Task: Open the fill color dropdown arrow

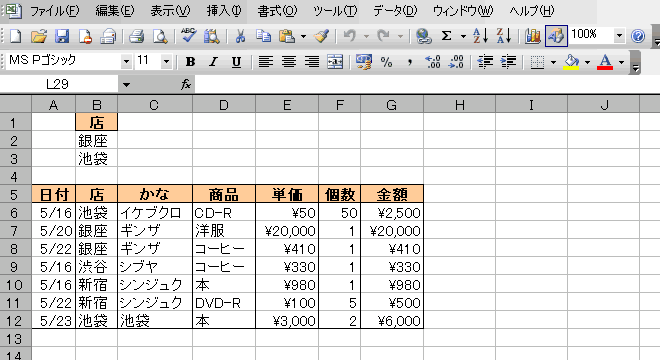Action: coord(587,62)
